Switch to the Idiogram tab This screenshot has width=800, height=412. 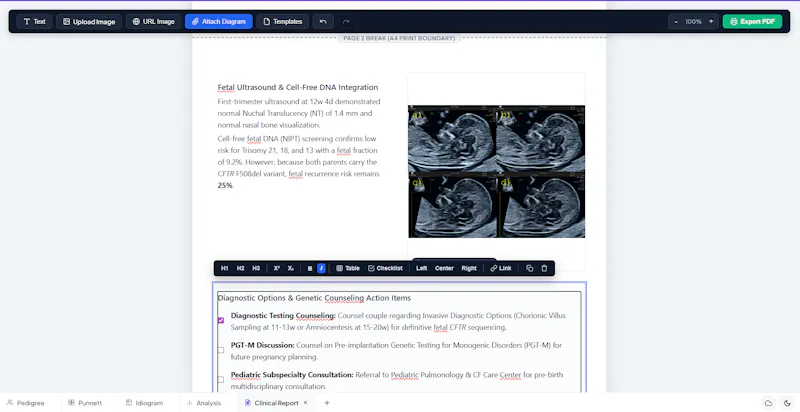(144, 403)
